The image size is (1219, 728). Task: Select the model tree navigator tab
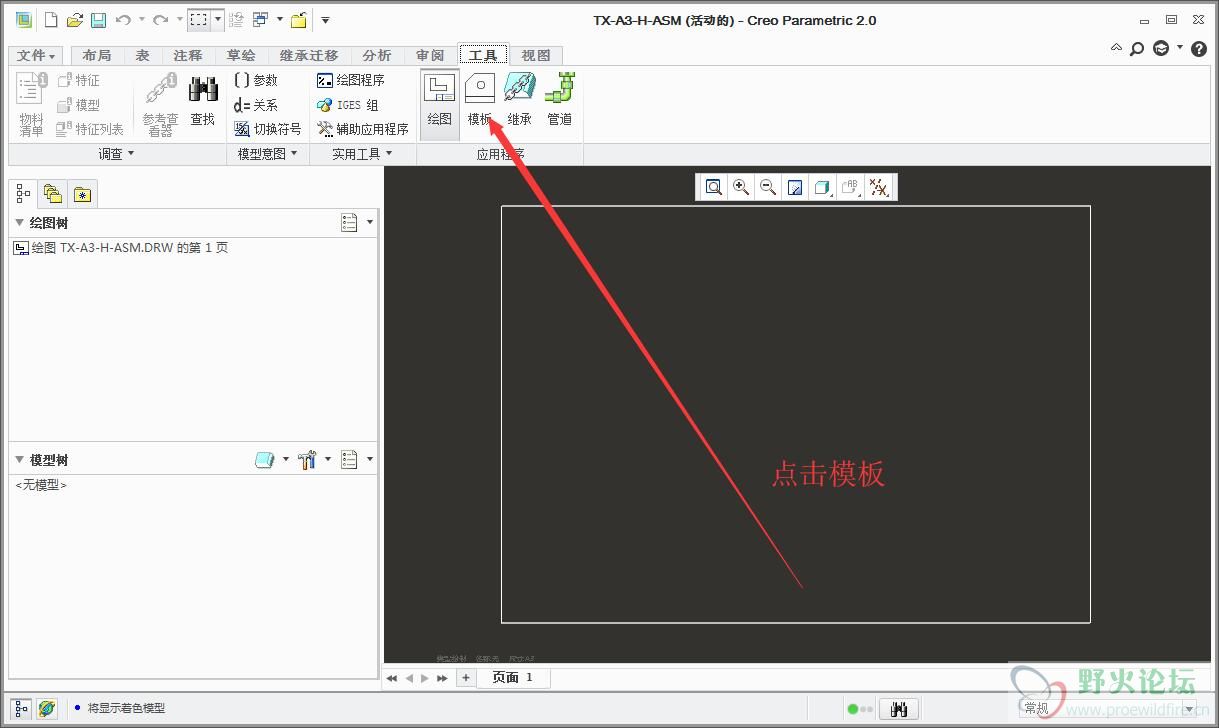point(23,194)
